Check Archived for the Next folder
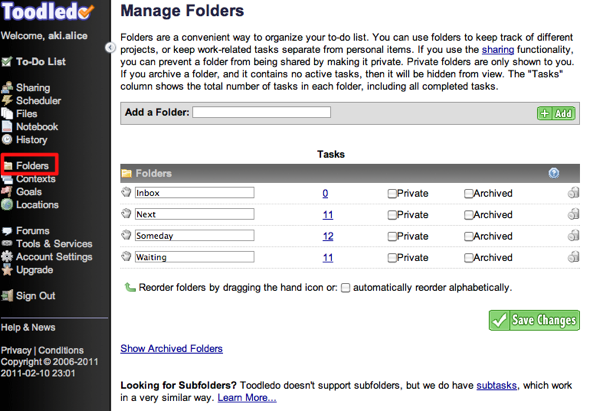 pyautogui.click(x=468, y=215)
